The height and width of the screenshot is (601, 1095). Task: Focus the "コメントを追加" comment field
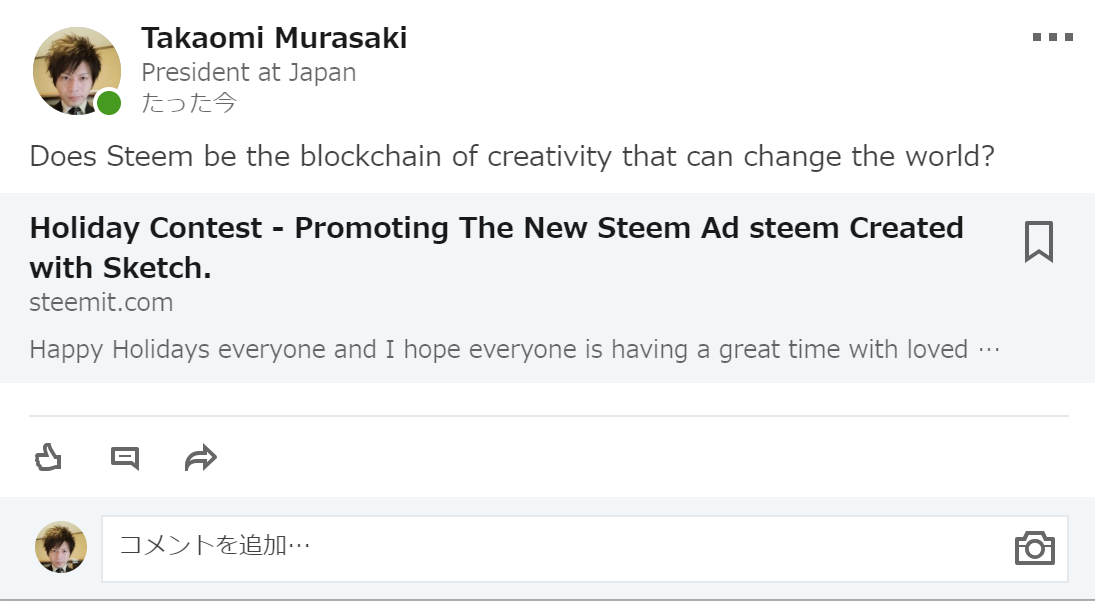(550, 547)
